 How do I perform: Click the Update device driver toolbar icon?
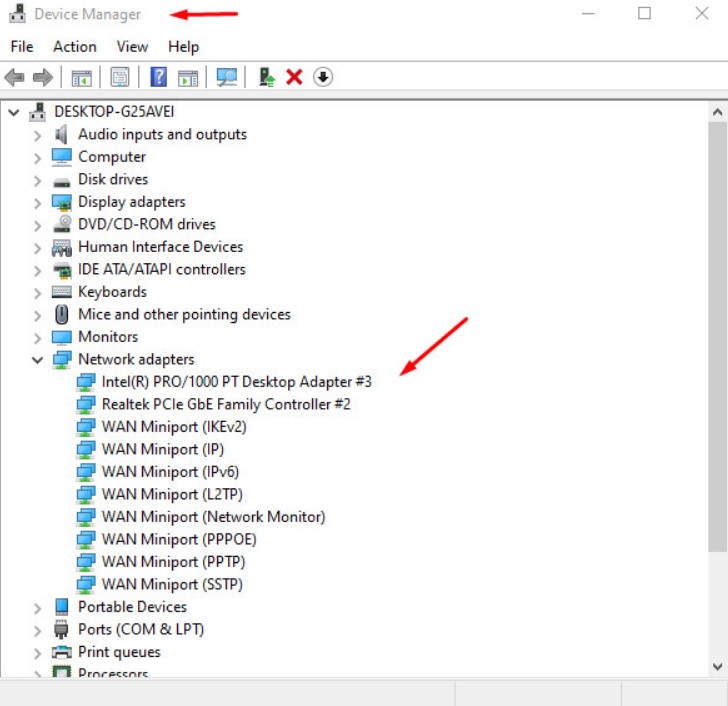pos(266,77)
